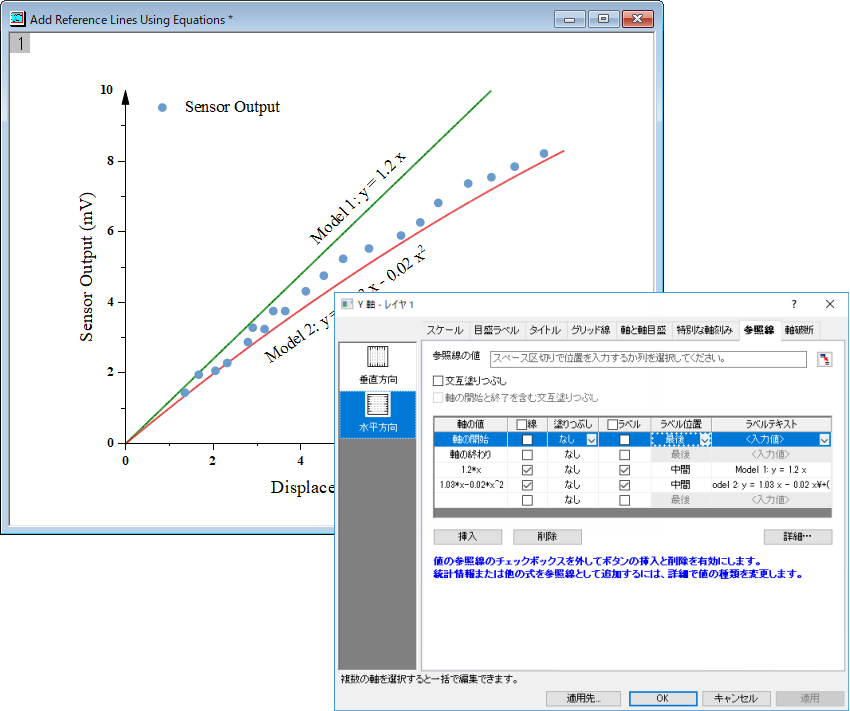Image resolution: width=850 pixels, height=711 pixels.
Task: Confirm the dialog with OK
Action: click(x=663, y=698)
